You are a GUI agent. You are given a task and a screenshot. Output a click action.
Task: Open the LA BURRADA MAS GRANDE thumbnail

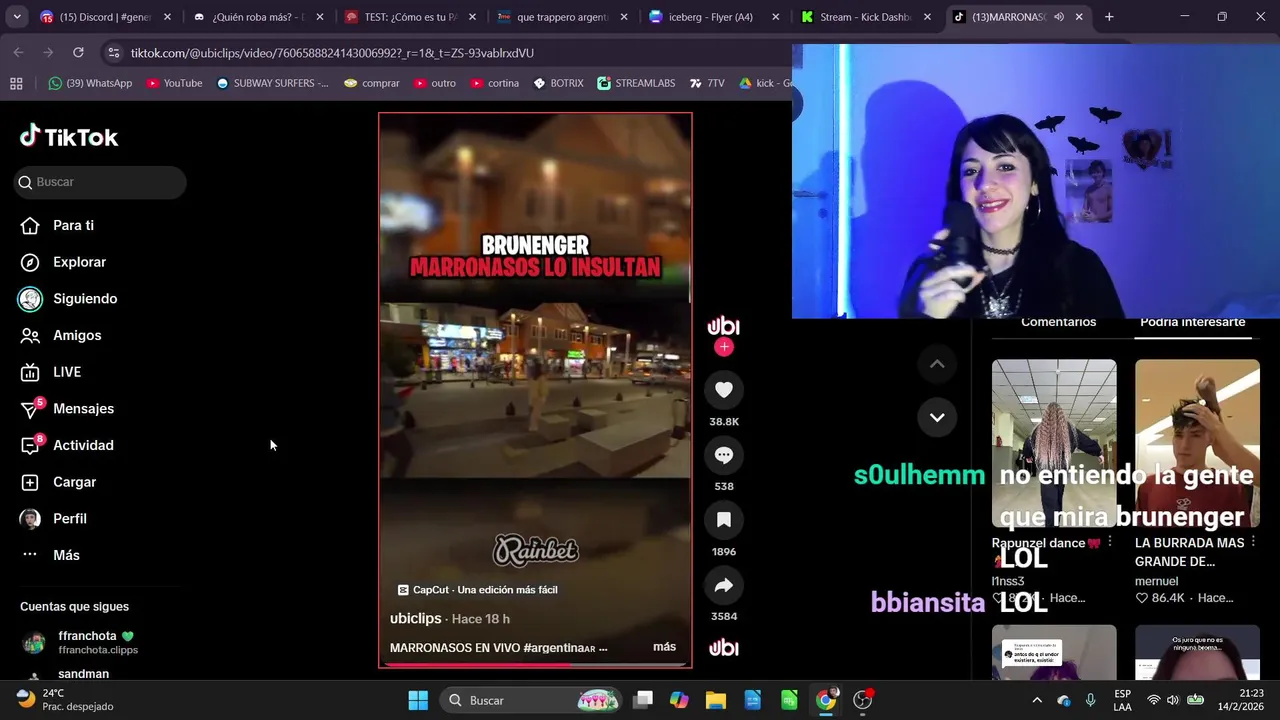click(1197, 443)
